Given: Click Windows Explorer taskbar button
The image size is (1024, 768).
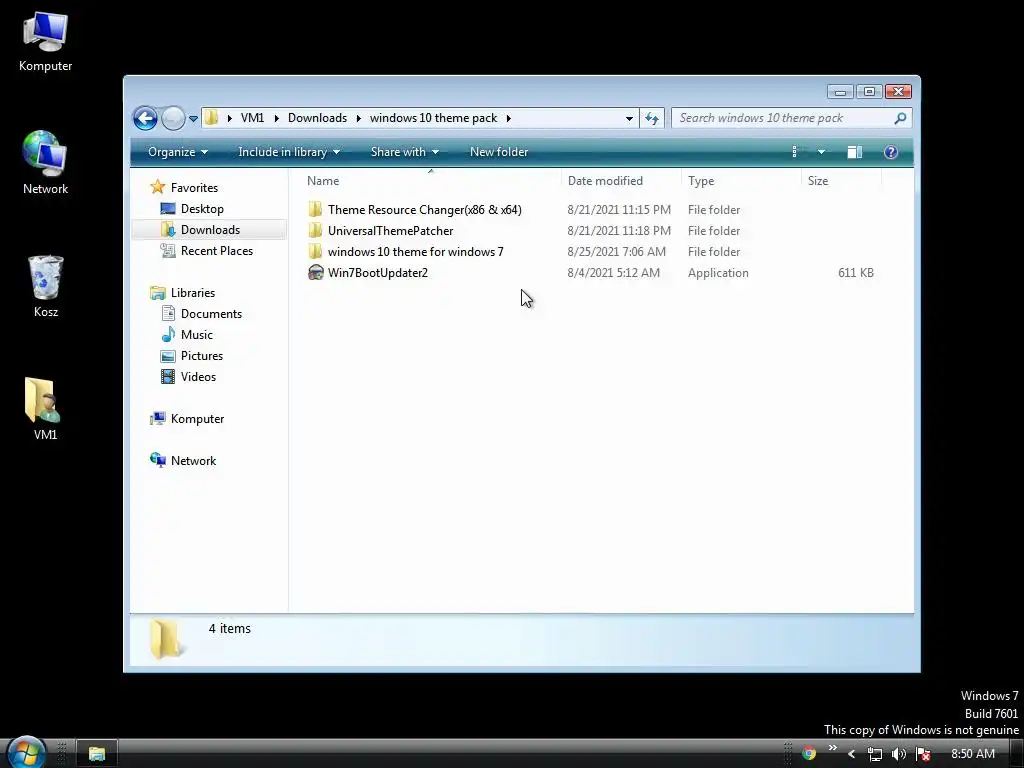Looking at the screenshot, I should point(97,754).
